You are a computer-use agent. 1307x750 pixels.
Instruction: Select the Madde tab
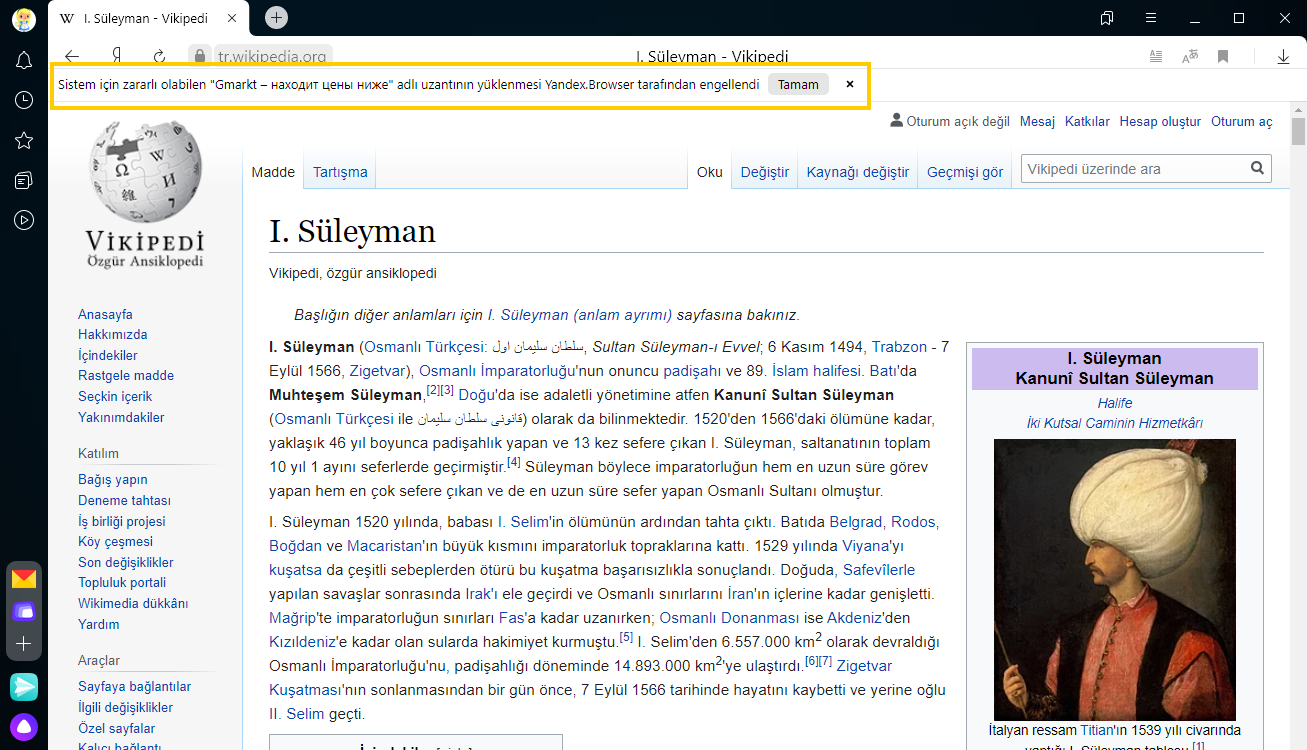point(273,172)
